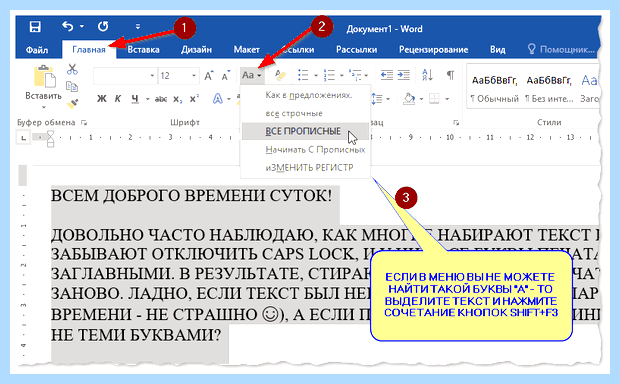Open the numbered list dropdown arrow
This screenshot has height=384, width=620.
pyautogui.click(x=341, y=75)
